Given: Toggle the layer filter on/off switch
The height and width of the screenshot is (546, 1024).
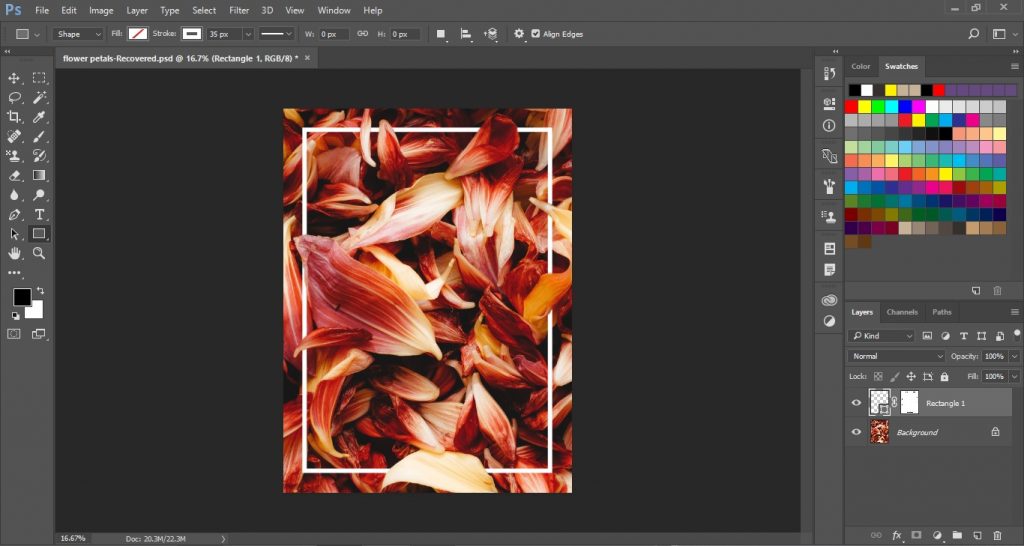Looking at the screenshot, I should click(1017, 334).
